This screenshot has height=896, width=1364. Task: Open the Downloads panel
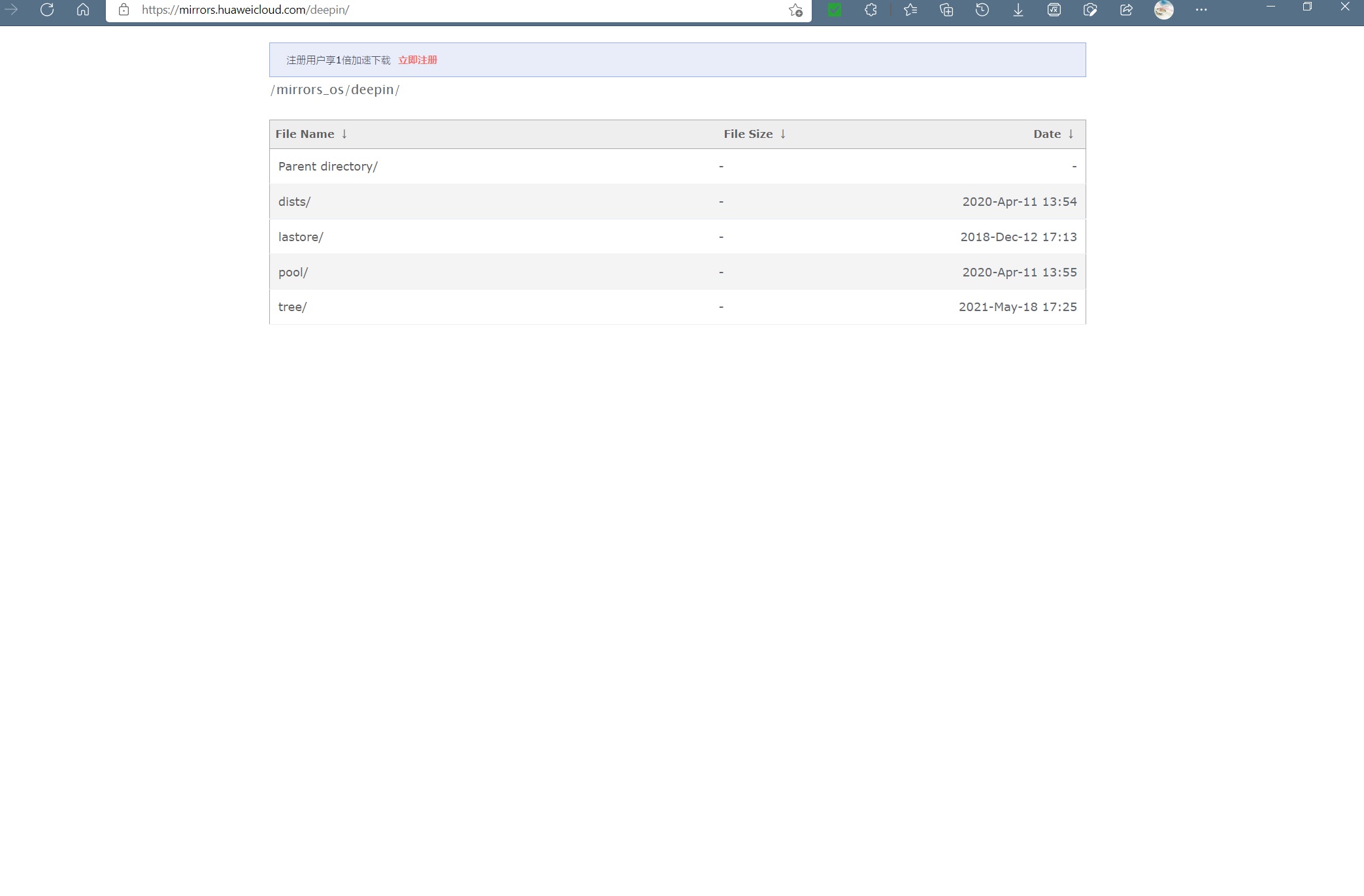[x=1018, y=10]
